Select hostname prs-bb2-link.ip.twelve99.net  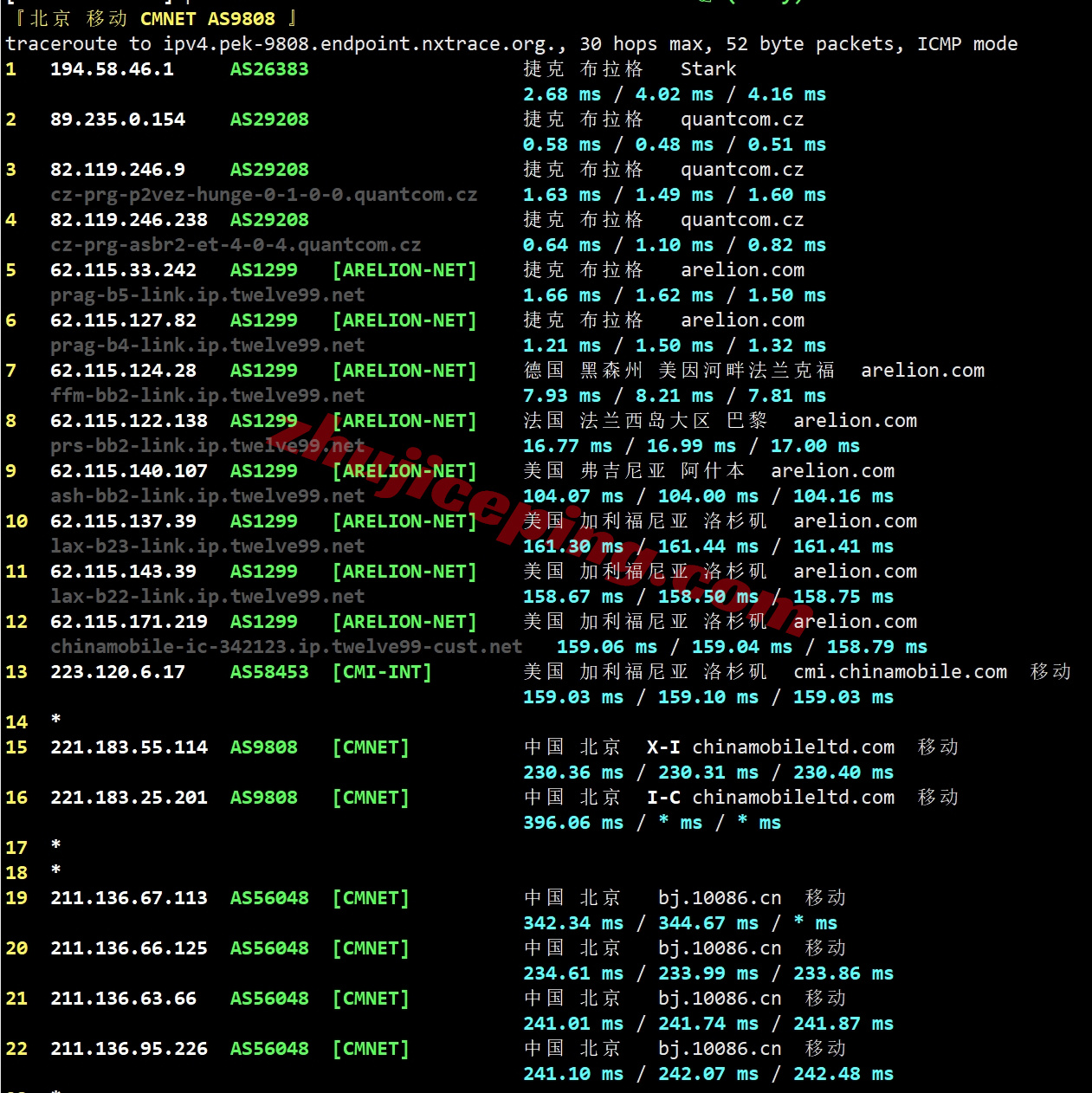tap(208, 446)
